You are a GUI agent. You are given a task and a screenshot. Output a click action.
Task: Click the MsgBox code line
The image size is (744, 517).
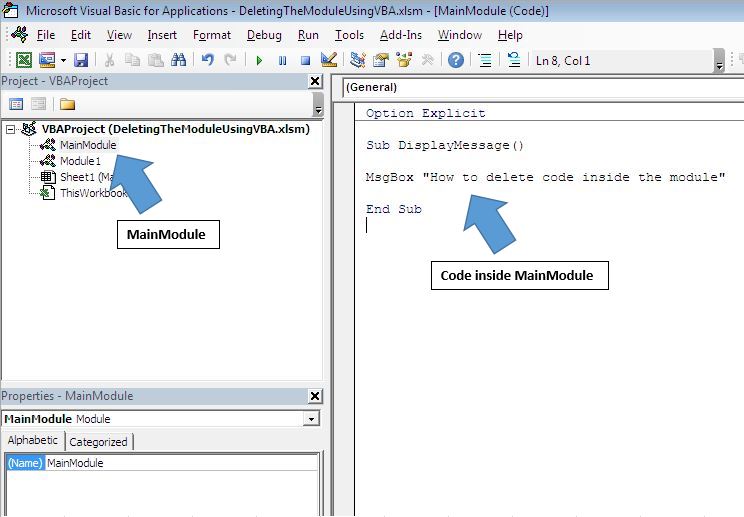(546, 177)
